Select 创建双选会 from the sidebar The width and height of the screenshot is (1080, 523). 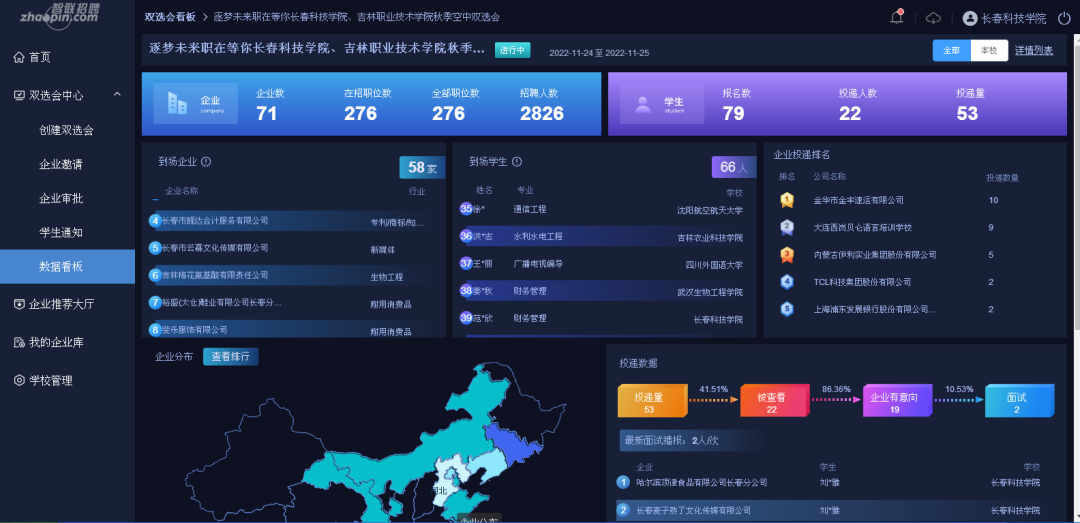[66, 130]
